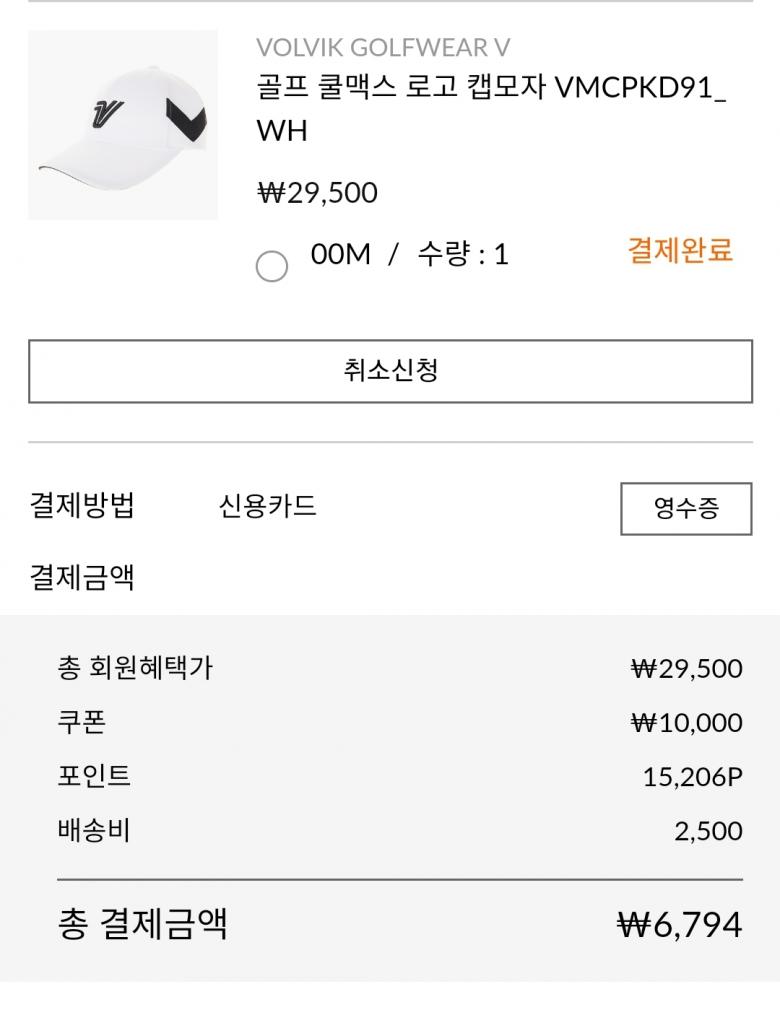Click the 결제방법 label
The width and height of the screenshot is (780, 1028).
tap(82, 506)
